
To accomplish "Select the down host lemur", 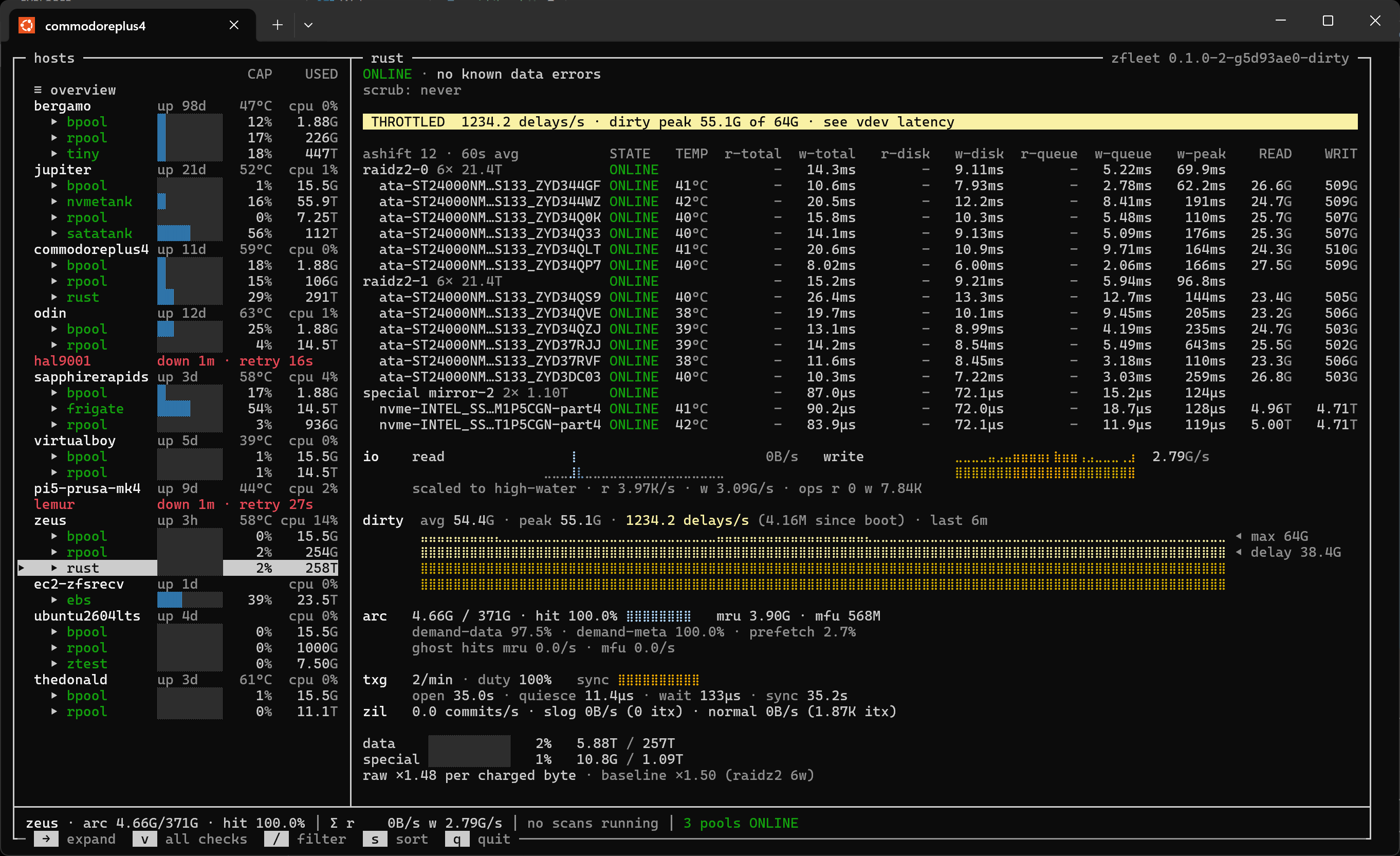I will point(54,504).
